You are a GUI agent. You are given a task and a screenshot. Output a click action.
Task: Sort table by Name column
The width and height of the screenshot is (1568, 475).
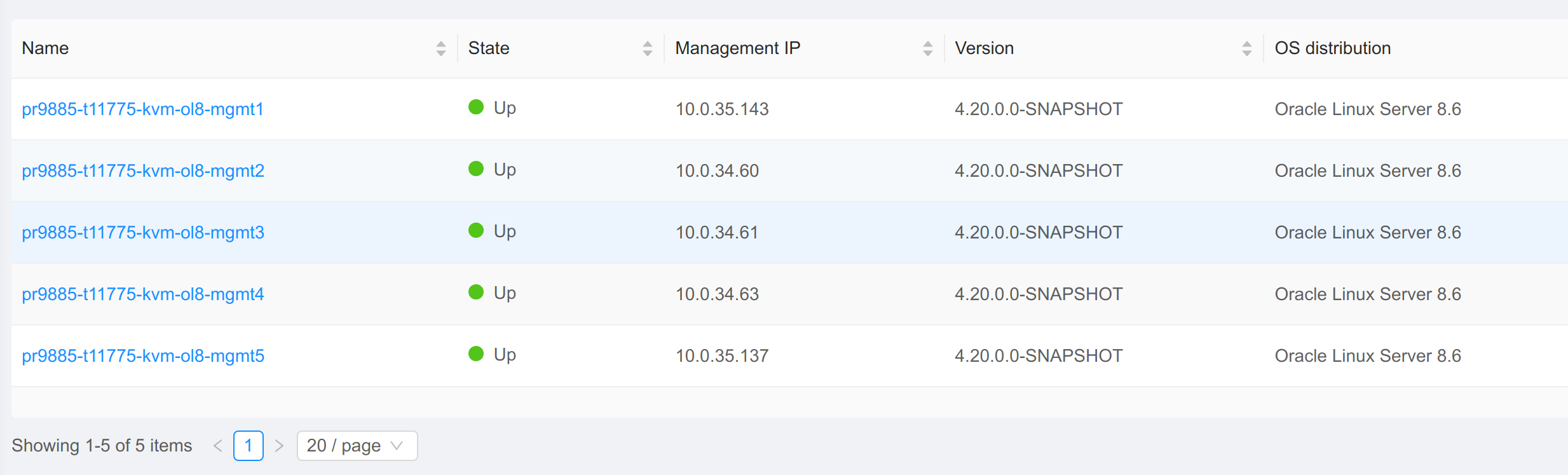point(440,48)
